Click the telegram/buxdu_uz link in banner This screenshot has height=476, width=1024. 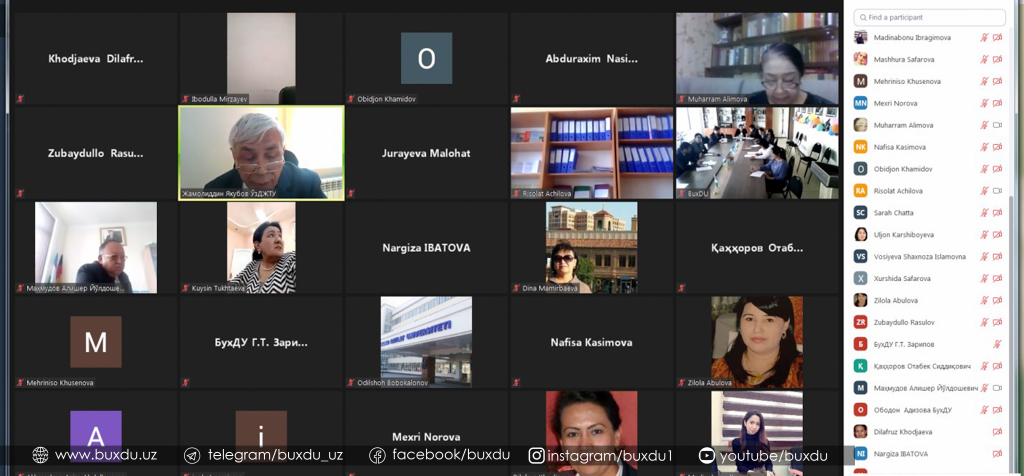[263, 455]
